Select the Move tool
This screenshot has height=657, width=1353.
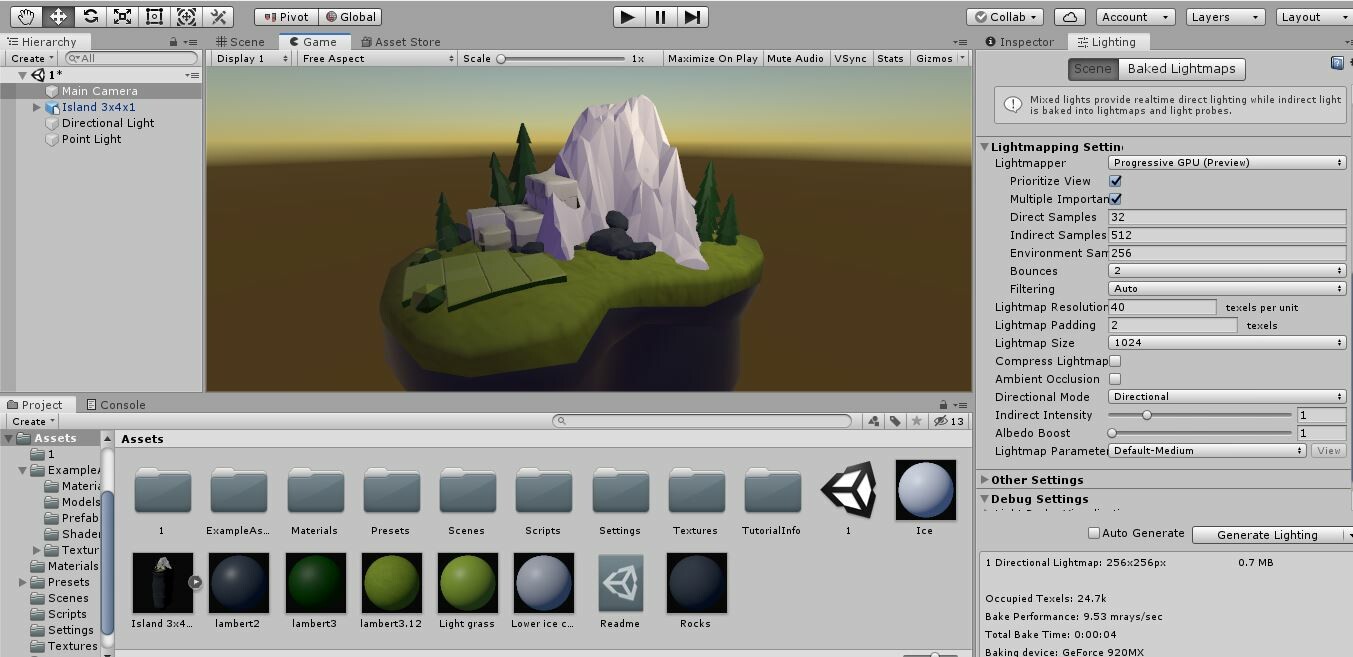[58, 15]
